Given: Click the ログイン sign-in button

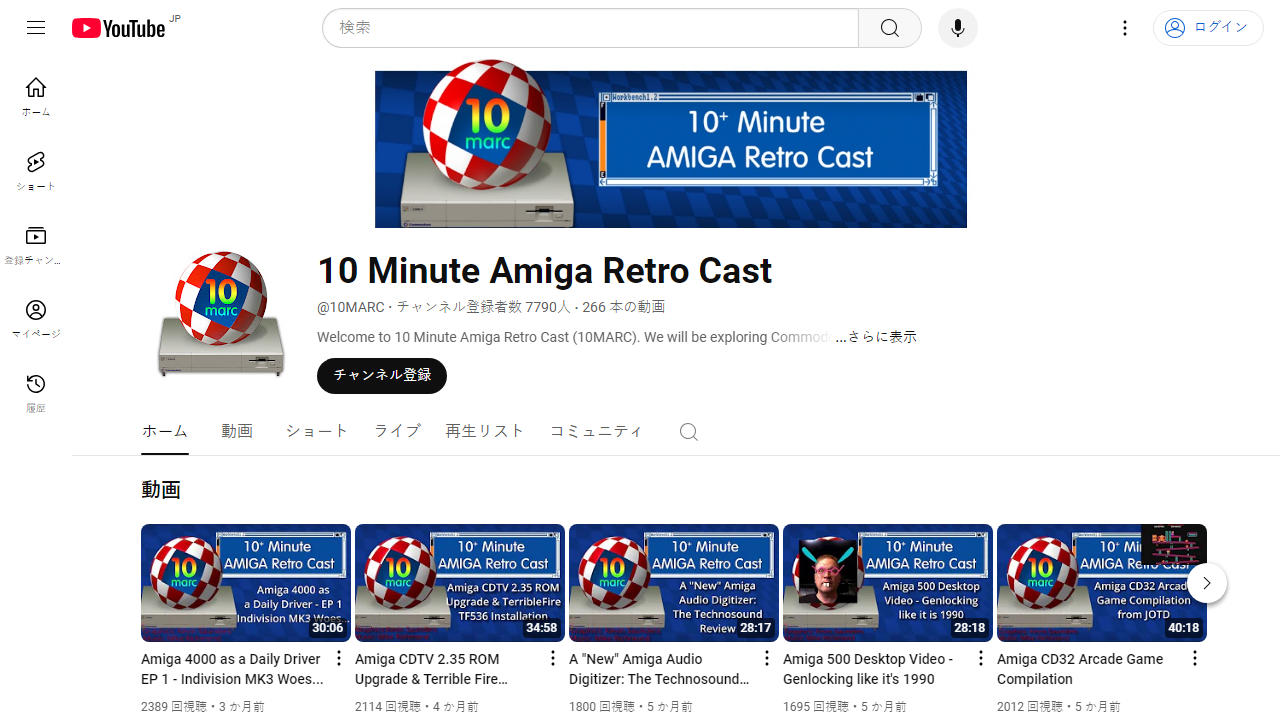Looking at the screenshot, I should tap(1208, 28).
